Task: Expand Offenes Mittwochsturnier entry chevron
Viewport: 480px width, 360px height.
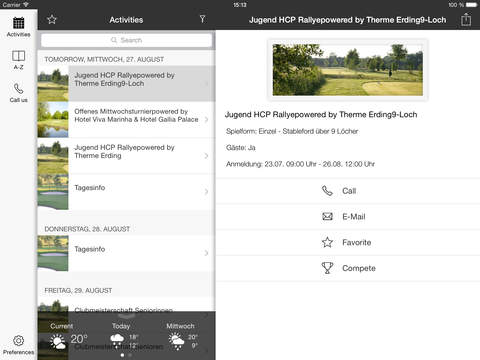Action: click(206, 119)
